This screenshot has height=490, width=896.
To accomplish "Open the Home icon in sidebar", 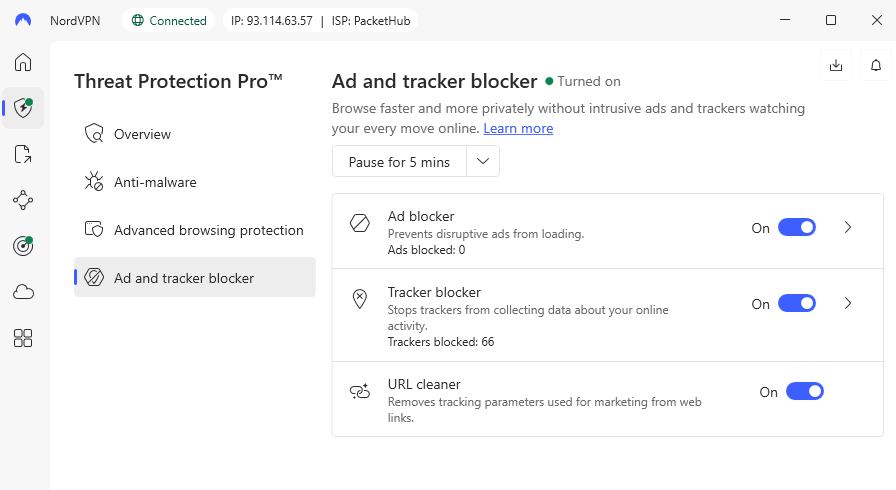I will coord(23,62).
